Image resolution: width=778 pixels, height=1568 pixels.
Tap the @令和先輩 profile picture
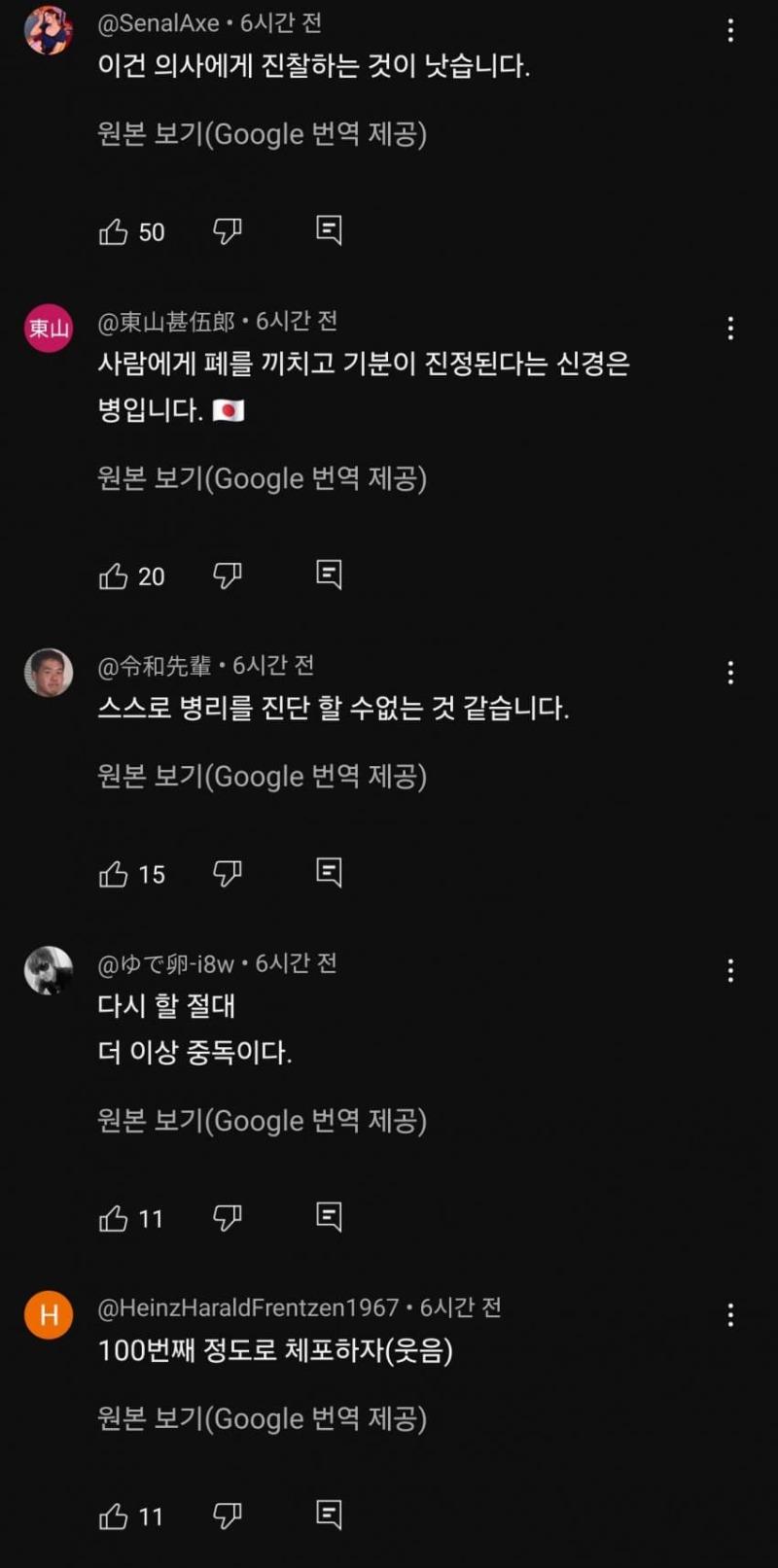49,673
